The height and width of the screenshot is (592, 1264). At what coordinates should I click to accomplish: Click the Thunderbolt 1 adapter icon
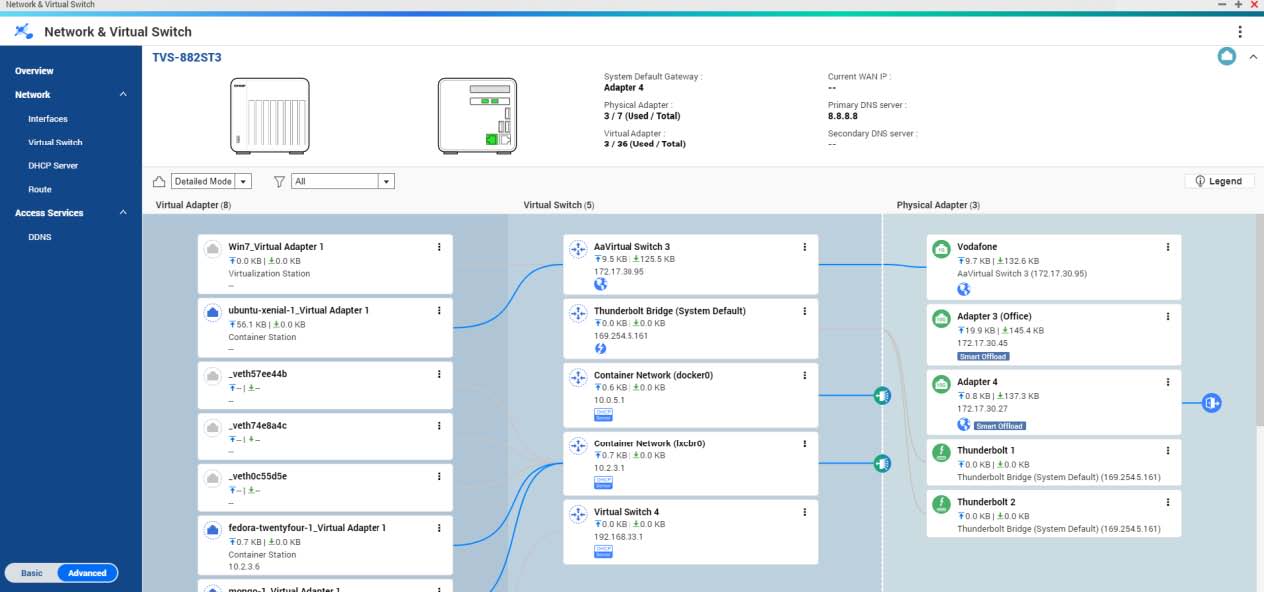(x=941, y=452)
